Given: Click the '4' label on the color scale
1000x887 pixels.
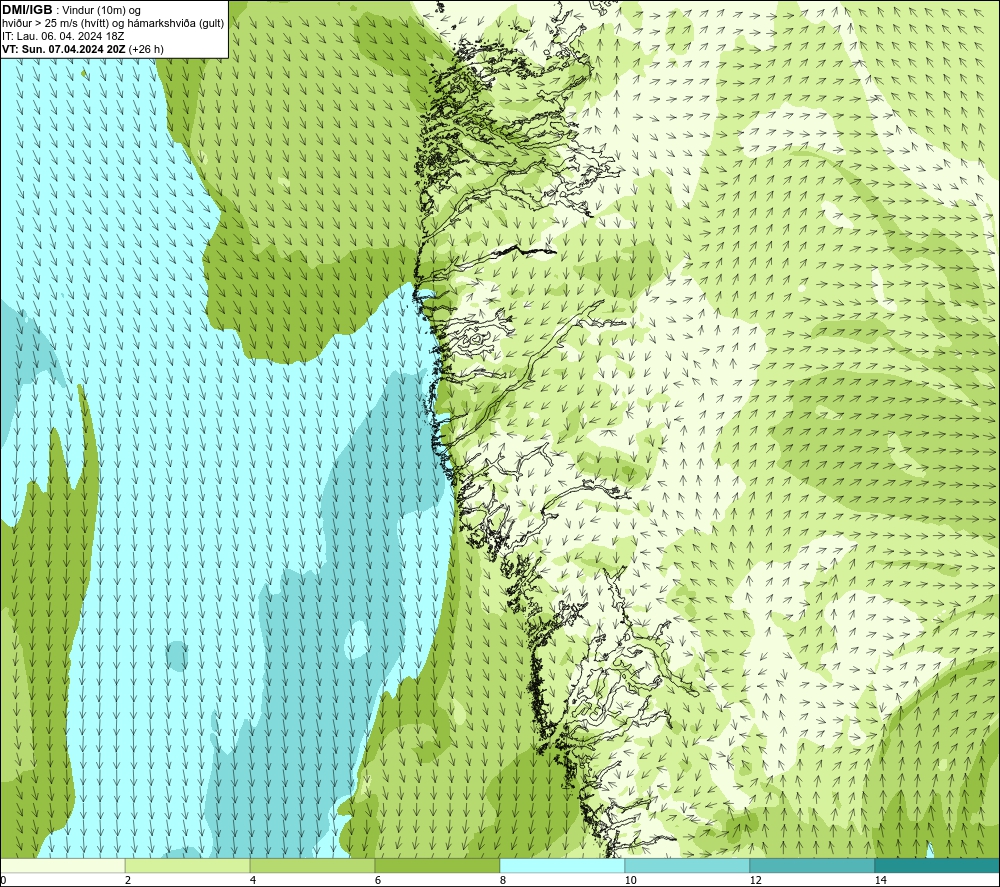Looking at the screenshot, I should [253, 880].
